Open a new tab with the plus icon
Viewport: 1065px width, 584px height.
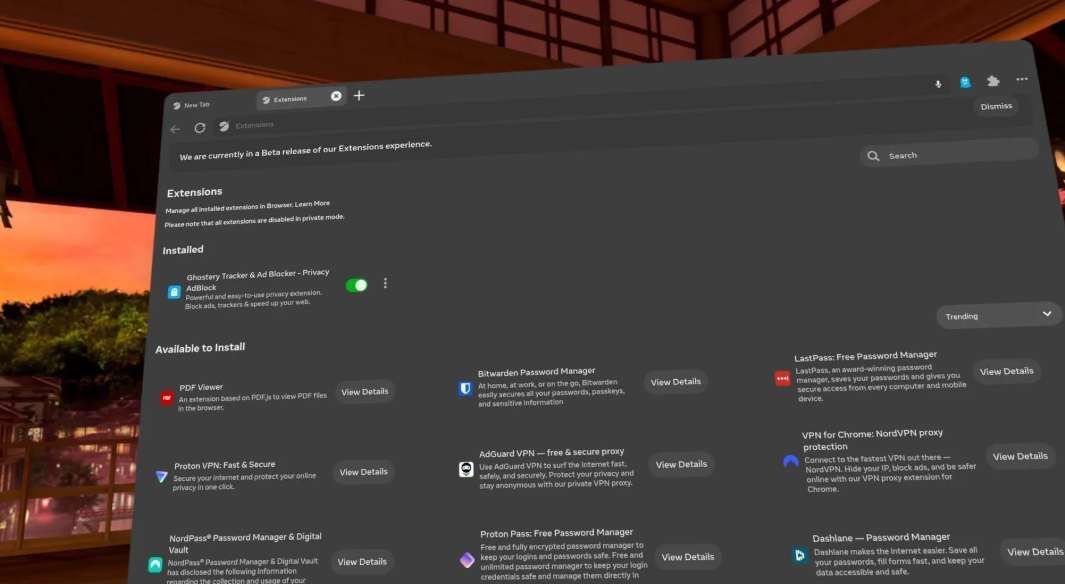click(x=359, y=95)
